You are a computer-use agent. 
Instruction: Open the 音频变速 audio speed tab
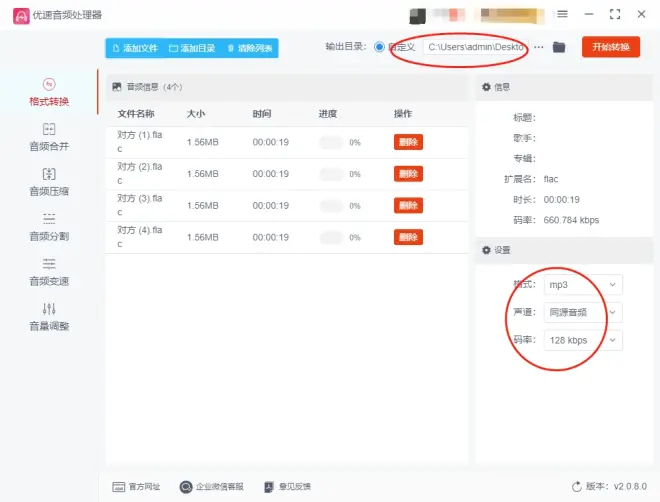coord(49,273)
